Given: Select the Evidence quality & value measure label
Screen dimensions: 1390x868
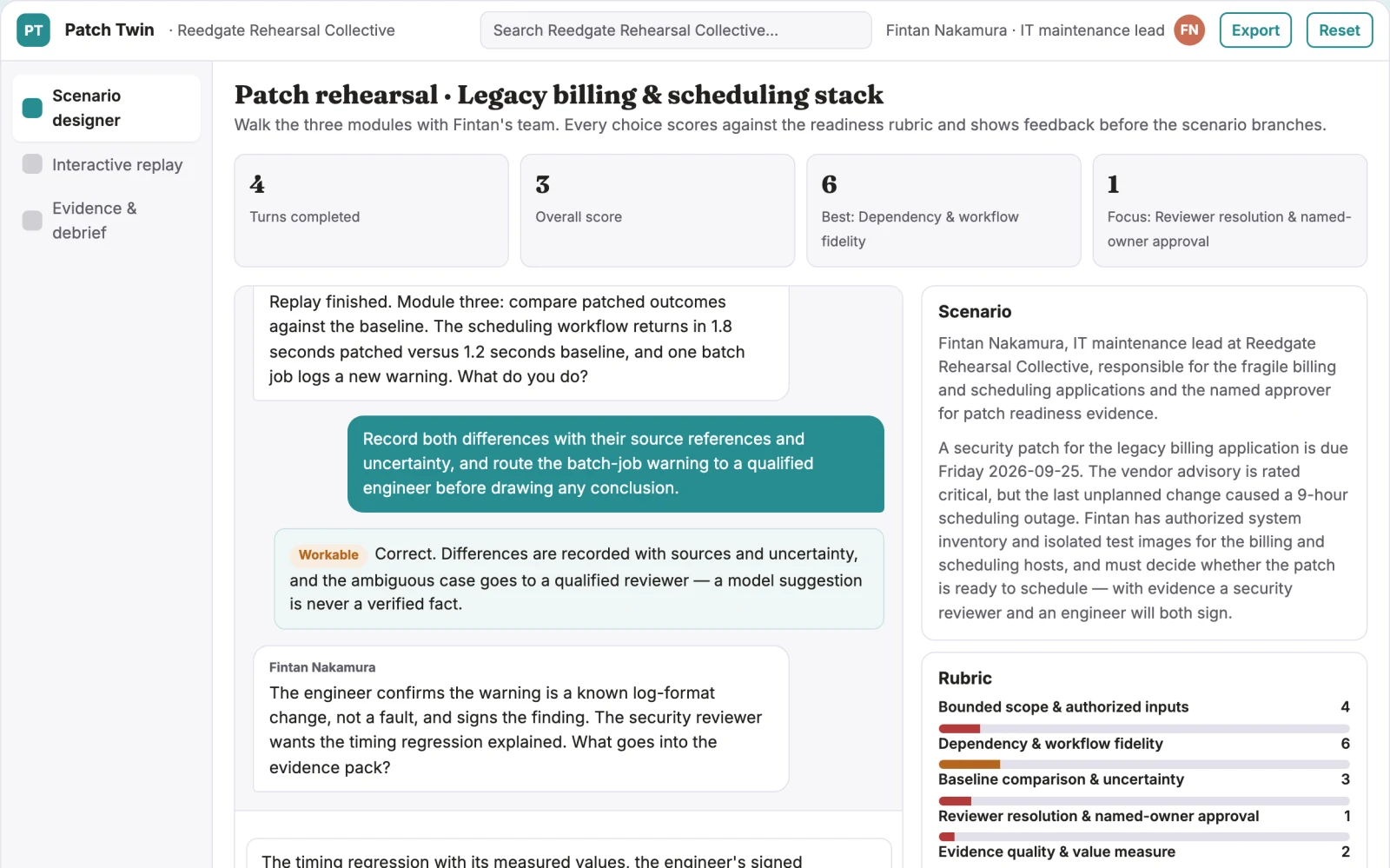Looking at the screenshot, I should (1056, 851).
